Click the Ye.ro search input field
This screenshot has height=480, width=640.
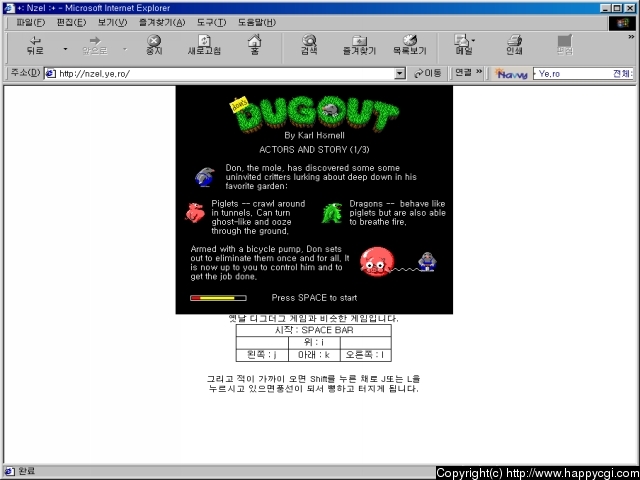coord(572,74)
